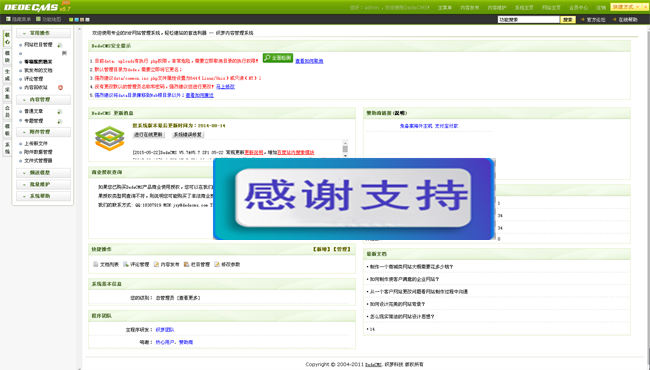Click the add icon beside 专题管理
The height and width of the screenshot is (370, 650).
point(60,121)
